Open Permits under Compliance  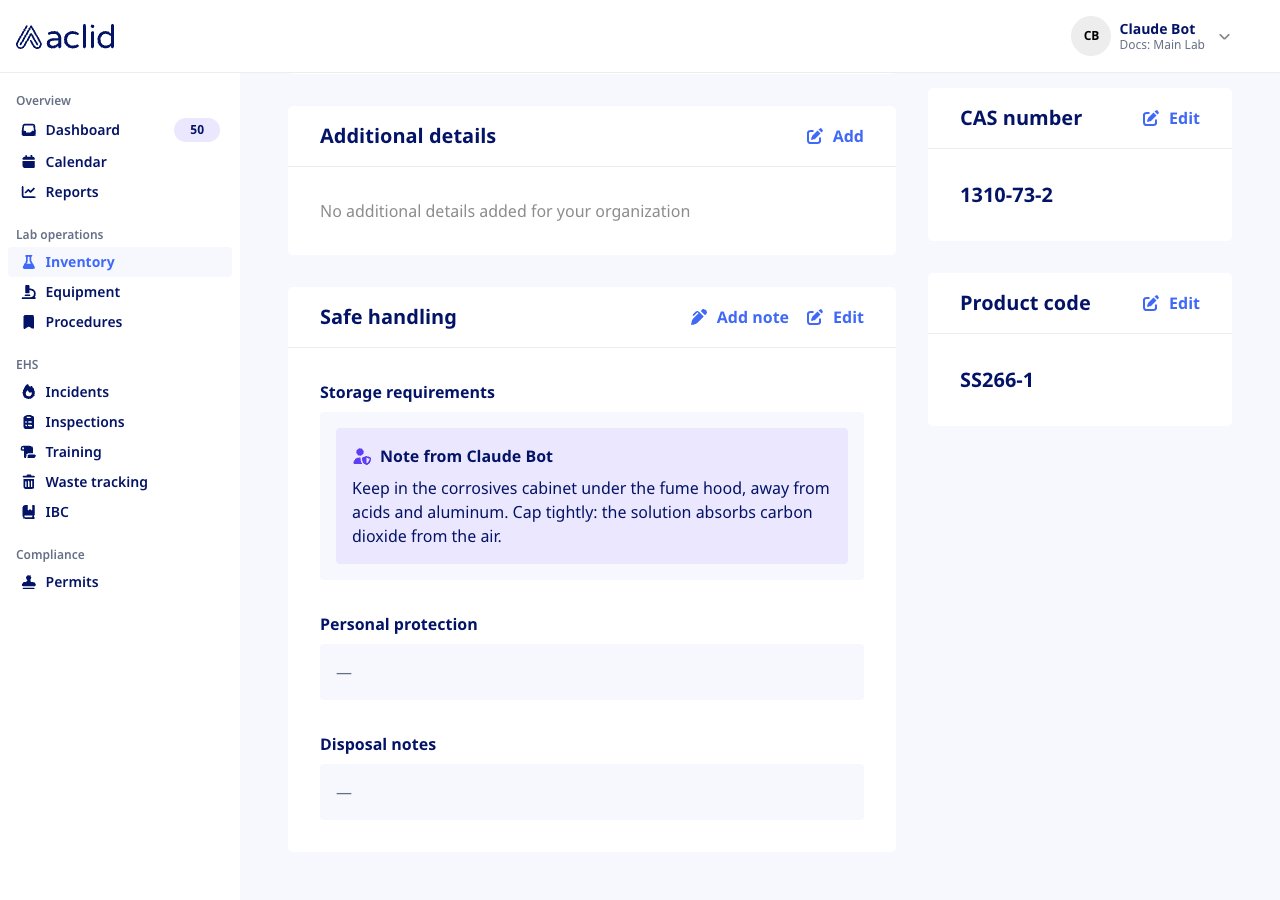(x=120, y=582)
